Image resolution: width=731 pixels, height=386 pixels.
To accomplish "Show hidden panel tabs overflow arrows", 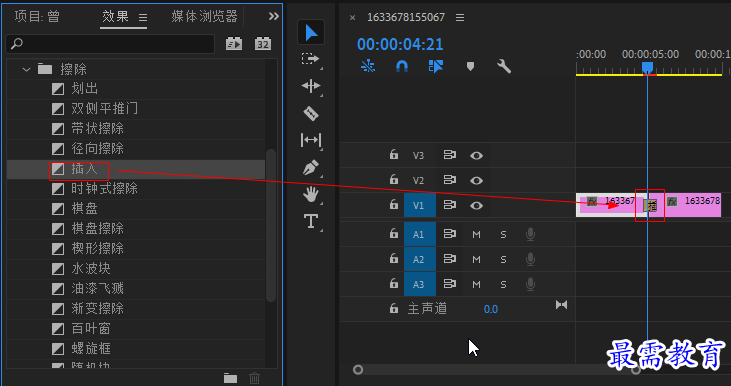I will point(274,17).
